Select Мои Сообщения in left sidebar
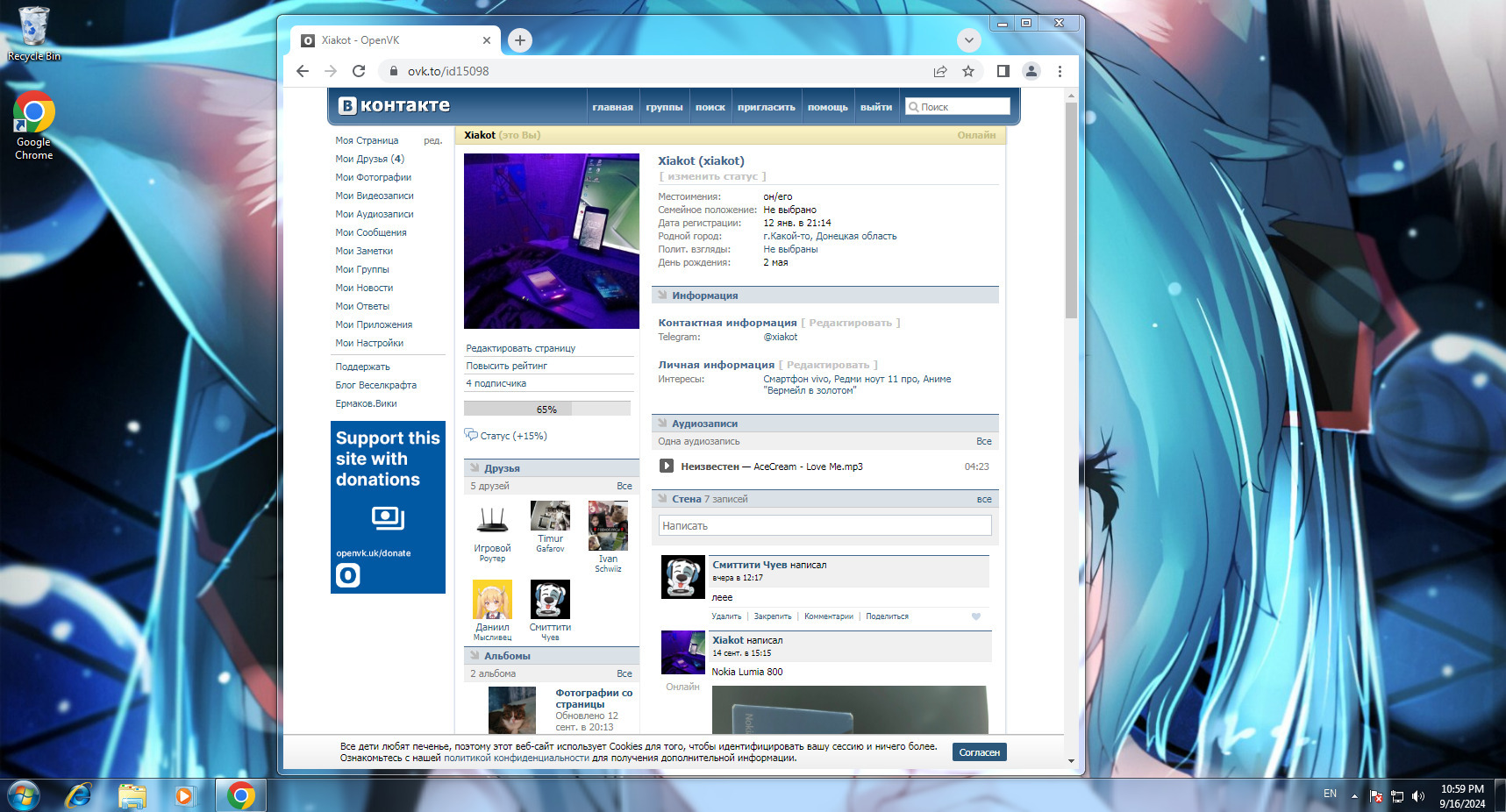 coord(371,232)
